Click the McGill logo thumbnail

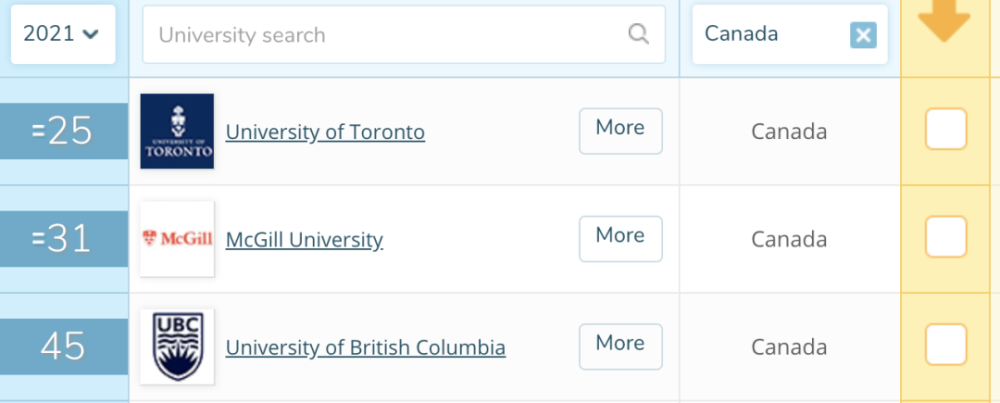click(177, 239)
